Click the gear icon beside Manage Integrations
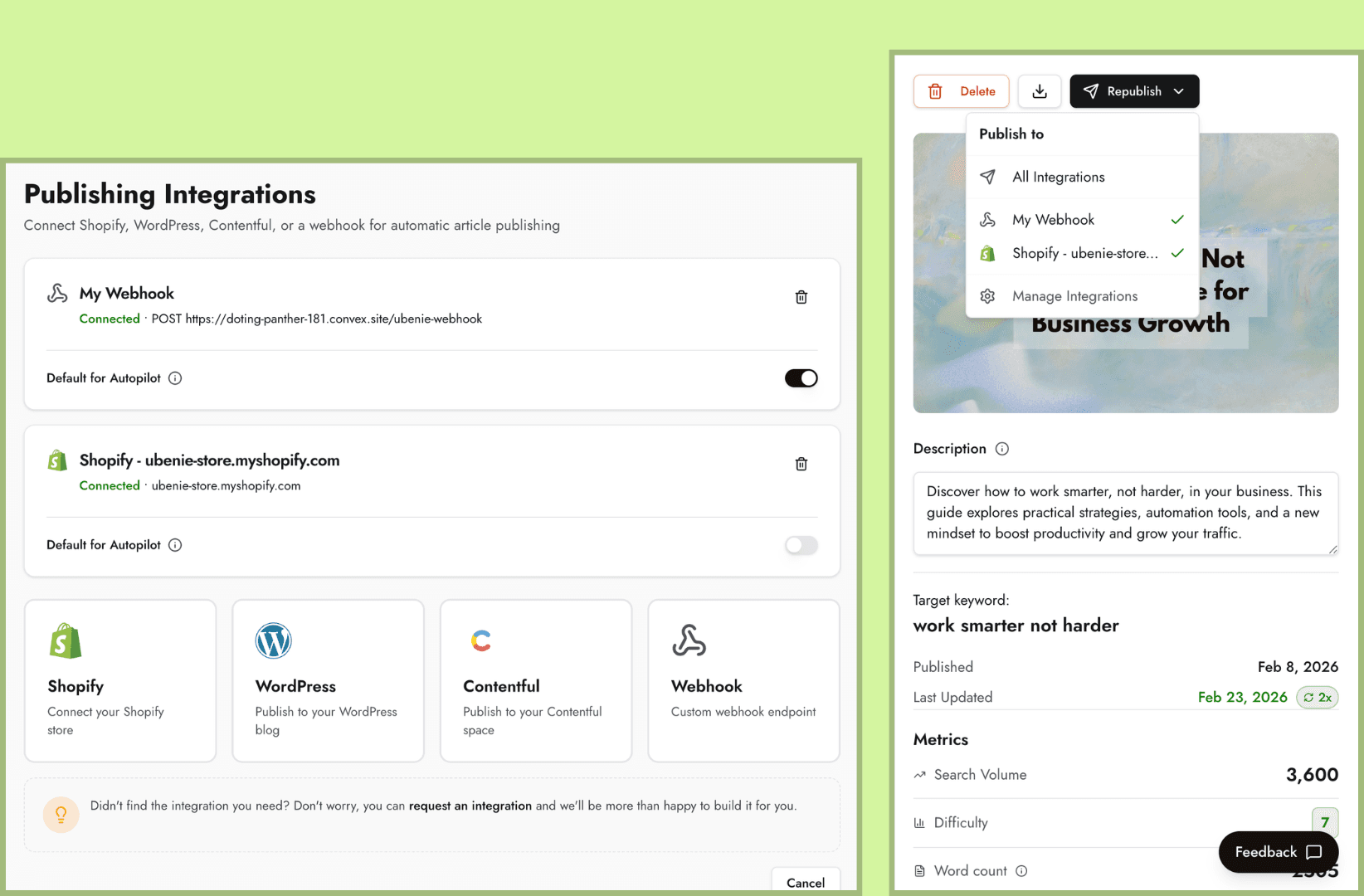Viewport: 1364px width, 896px height. tap(987, 296)
